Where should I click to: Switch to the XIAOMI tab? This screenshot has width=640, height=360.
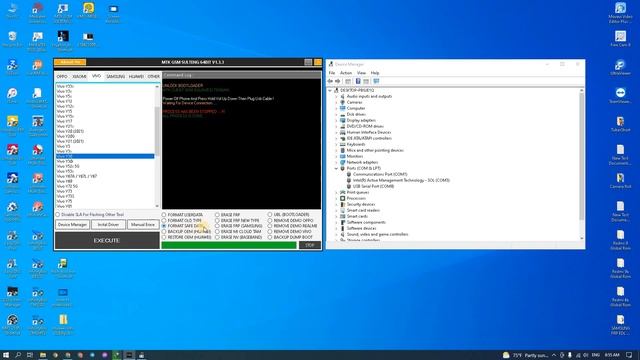pyautogui.click(x=79, y=77)
